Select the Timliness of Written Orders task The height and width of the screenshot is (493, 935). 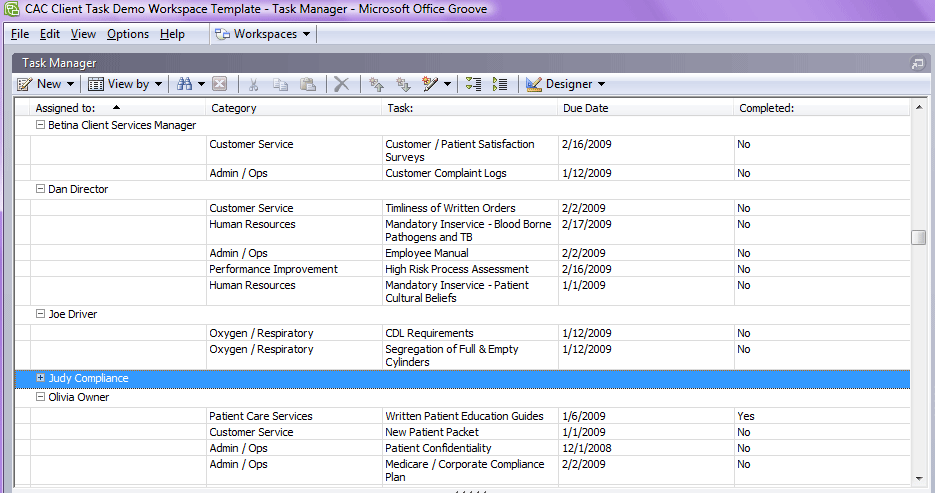pyautogui.click(x=450, y=208)
